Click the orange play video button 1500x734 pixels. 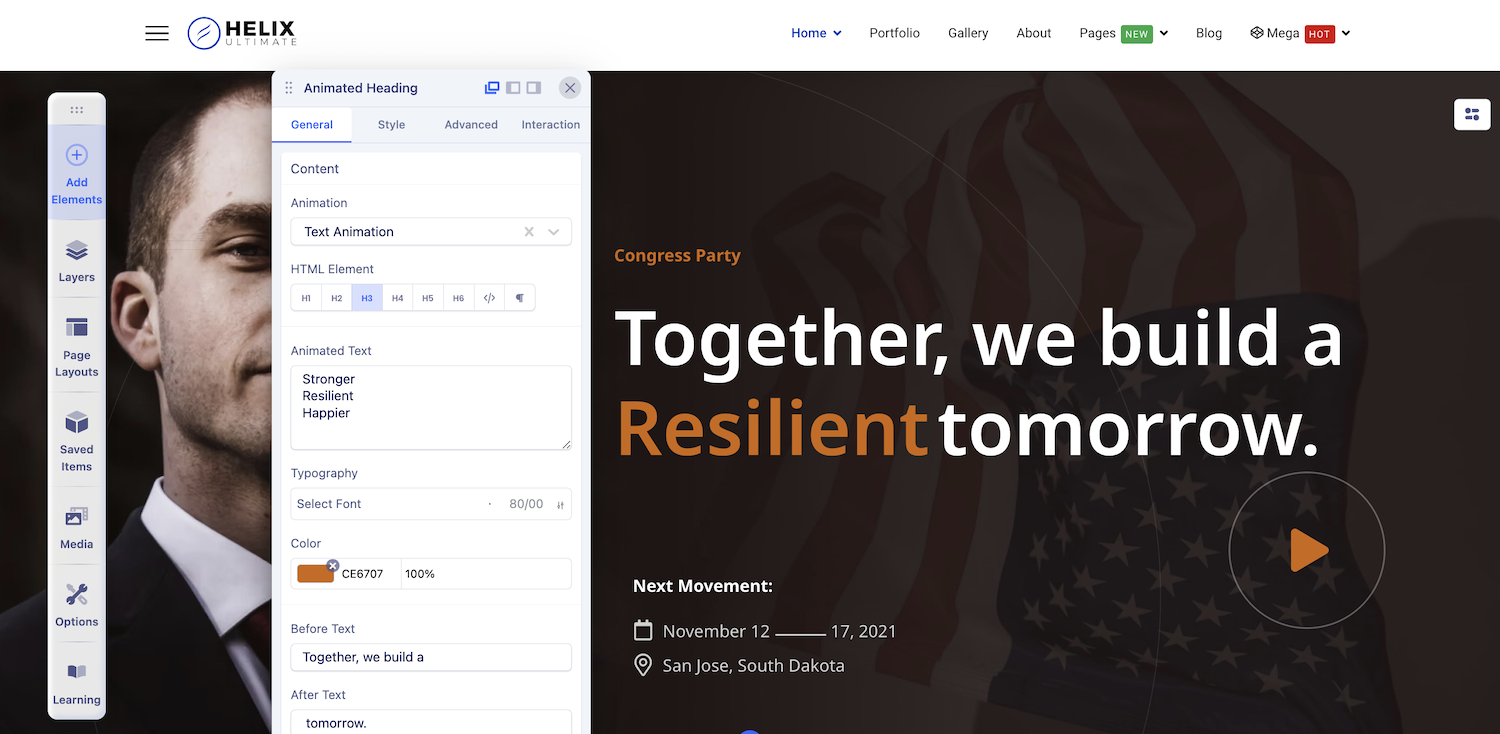[1307, 550]
